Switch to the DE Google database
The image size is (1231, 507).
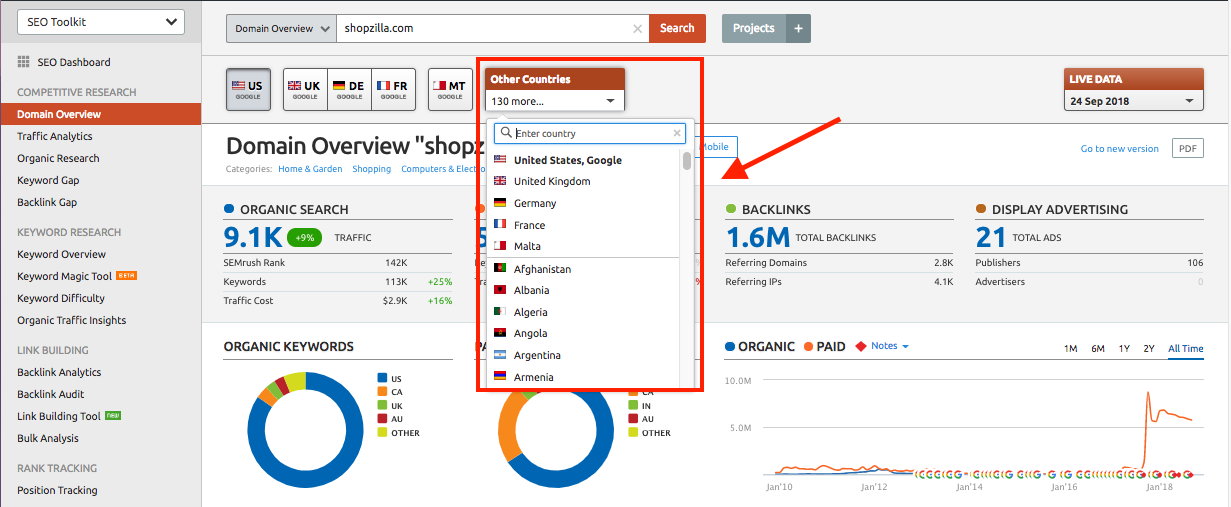pos(349,89)
